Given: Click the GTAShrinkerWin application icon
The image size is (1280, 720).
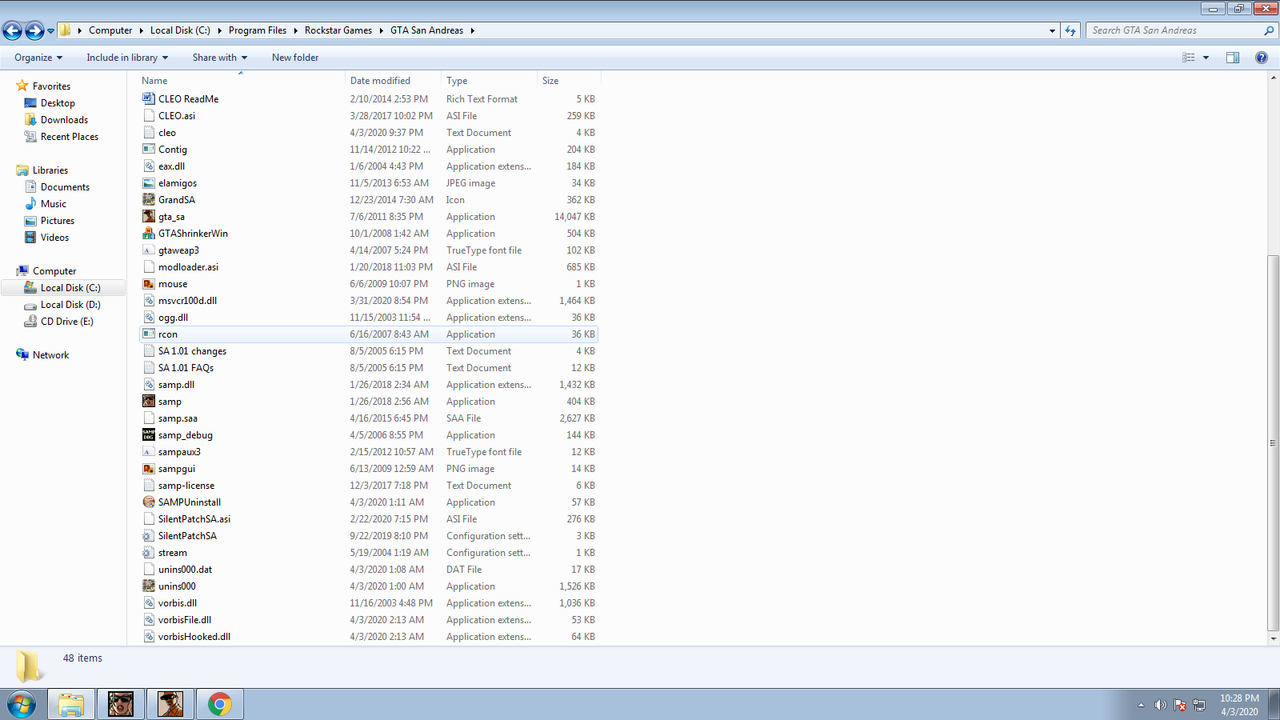Looking at the screenshot, I should (149, 234).
